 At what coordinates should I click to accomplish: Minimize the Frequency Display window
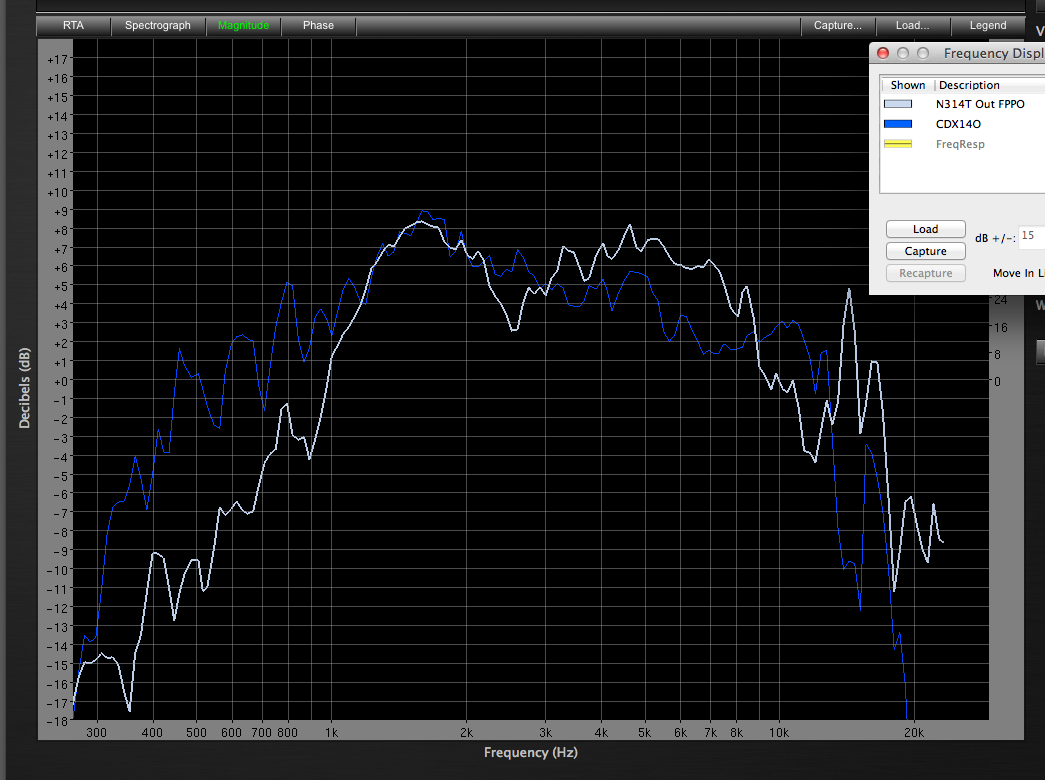pos(903,53)
